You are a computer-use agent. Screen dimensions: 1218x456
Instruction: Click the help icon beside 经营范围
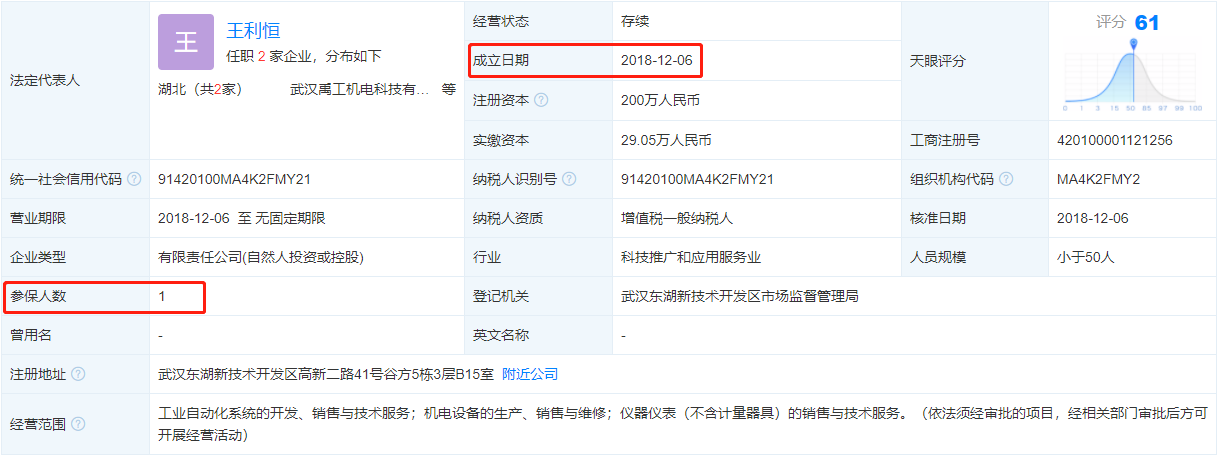[78, 424]
